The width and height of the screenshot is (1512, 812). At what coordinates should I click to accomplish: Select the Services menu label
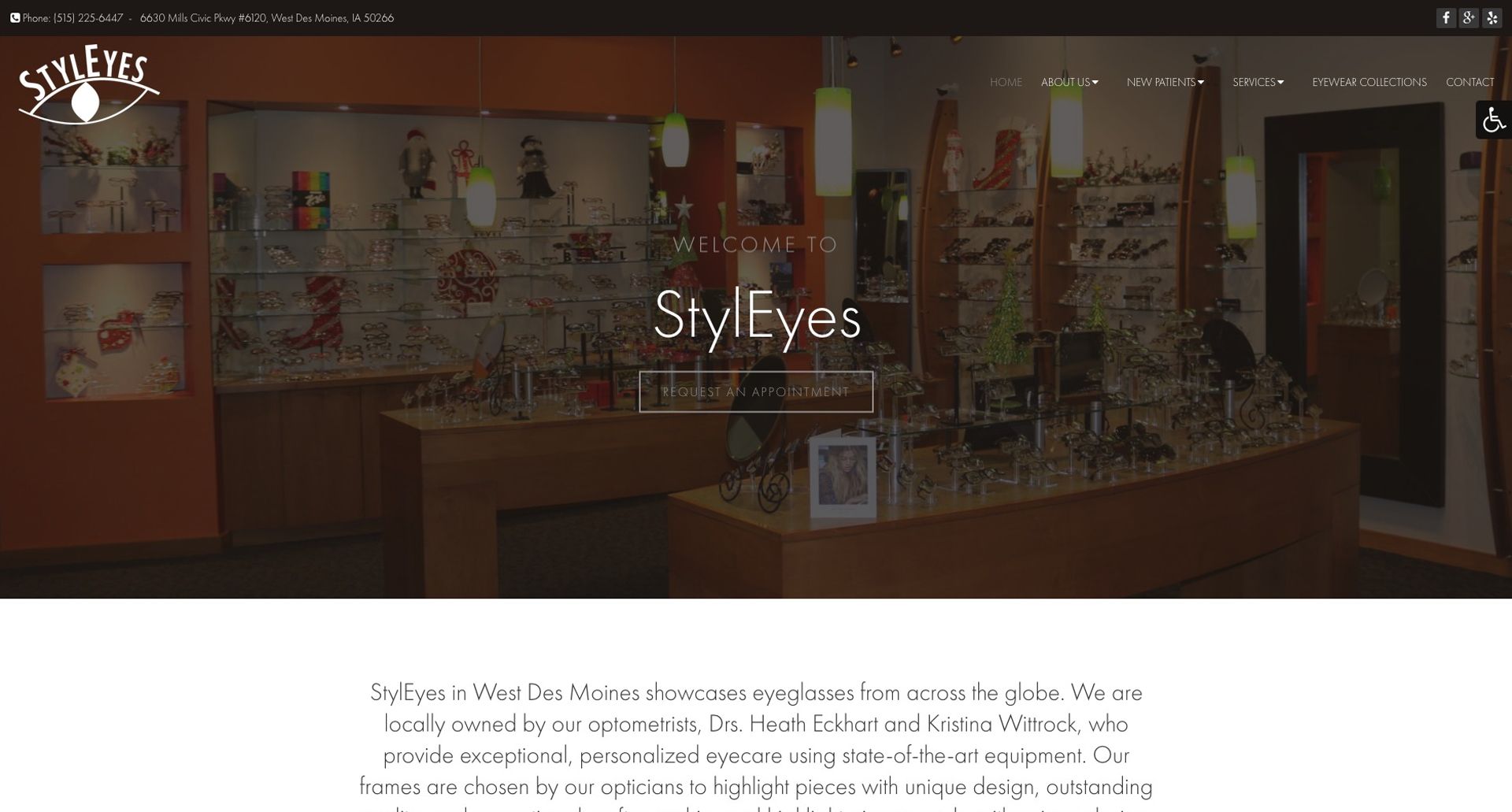coord(1254,82)
